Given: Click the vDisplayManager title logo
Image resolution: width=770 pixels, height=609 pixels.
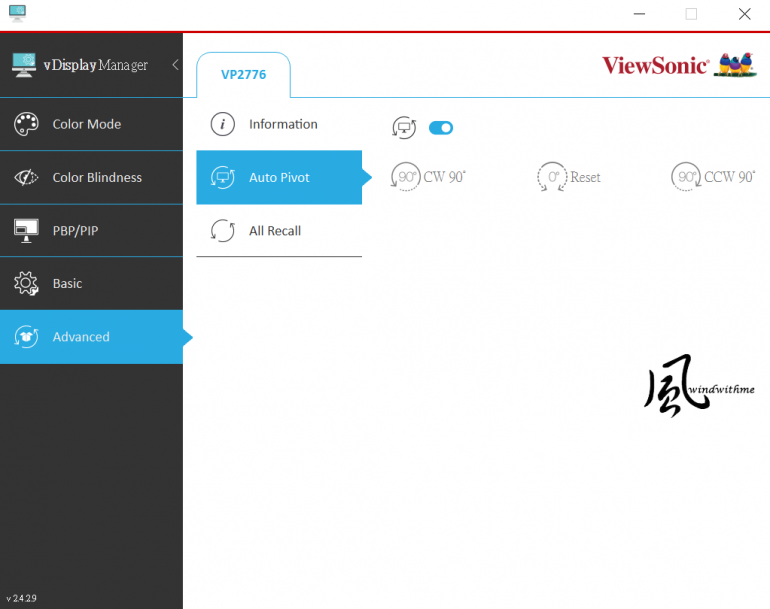Looking at the screenshot, I should (80, 65).
